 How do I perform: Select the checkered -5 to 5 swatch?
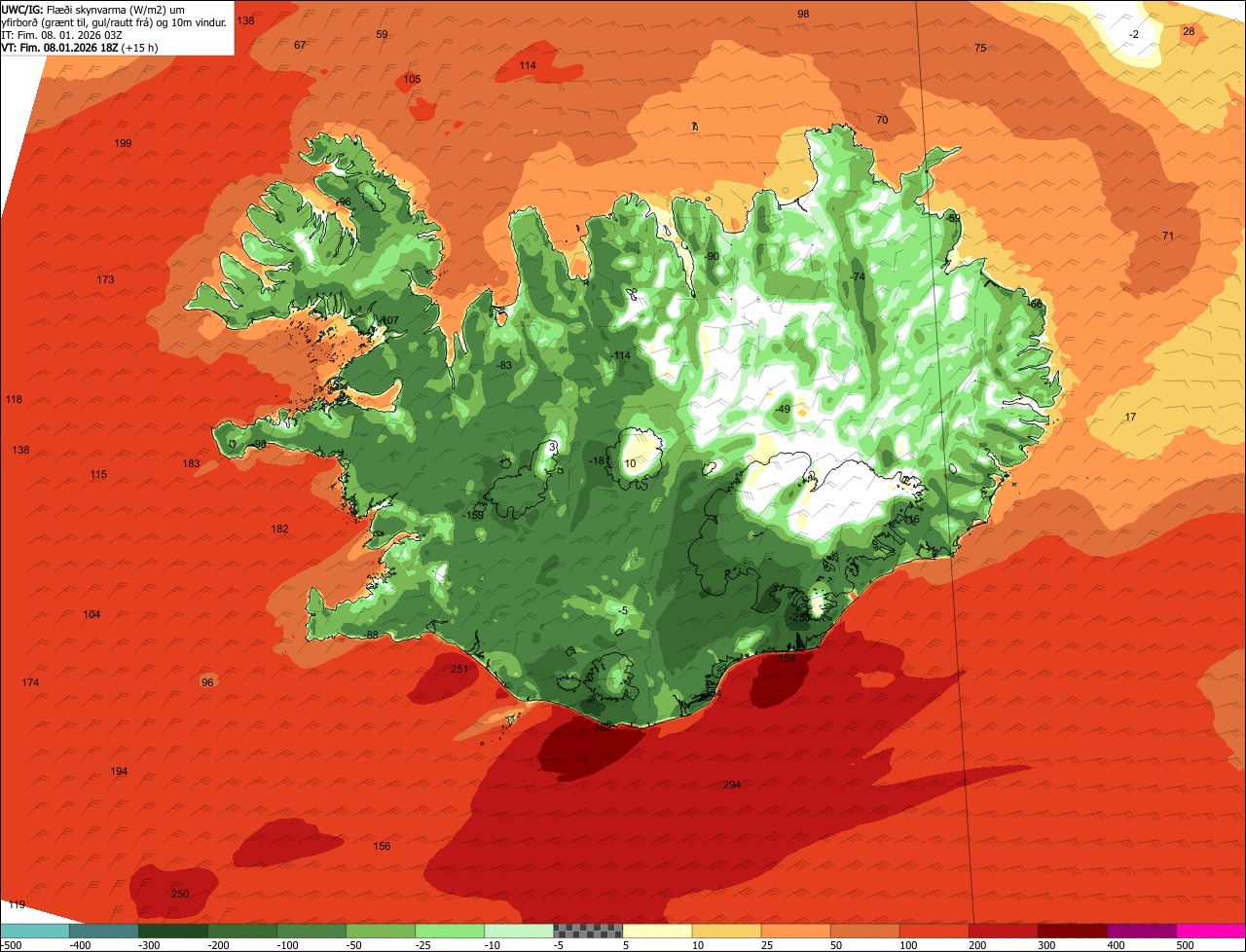[x=588, y=931]
